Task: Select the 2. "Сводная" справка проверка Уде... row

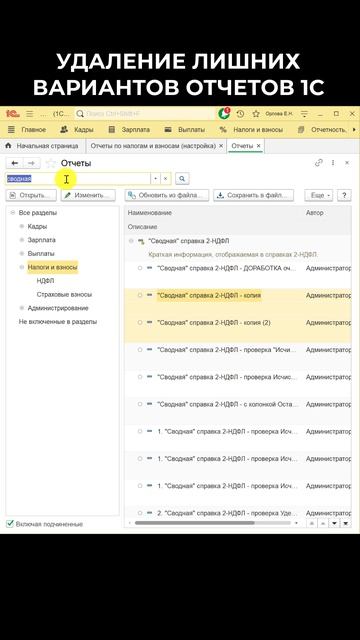Action: point(238,513)
